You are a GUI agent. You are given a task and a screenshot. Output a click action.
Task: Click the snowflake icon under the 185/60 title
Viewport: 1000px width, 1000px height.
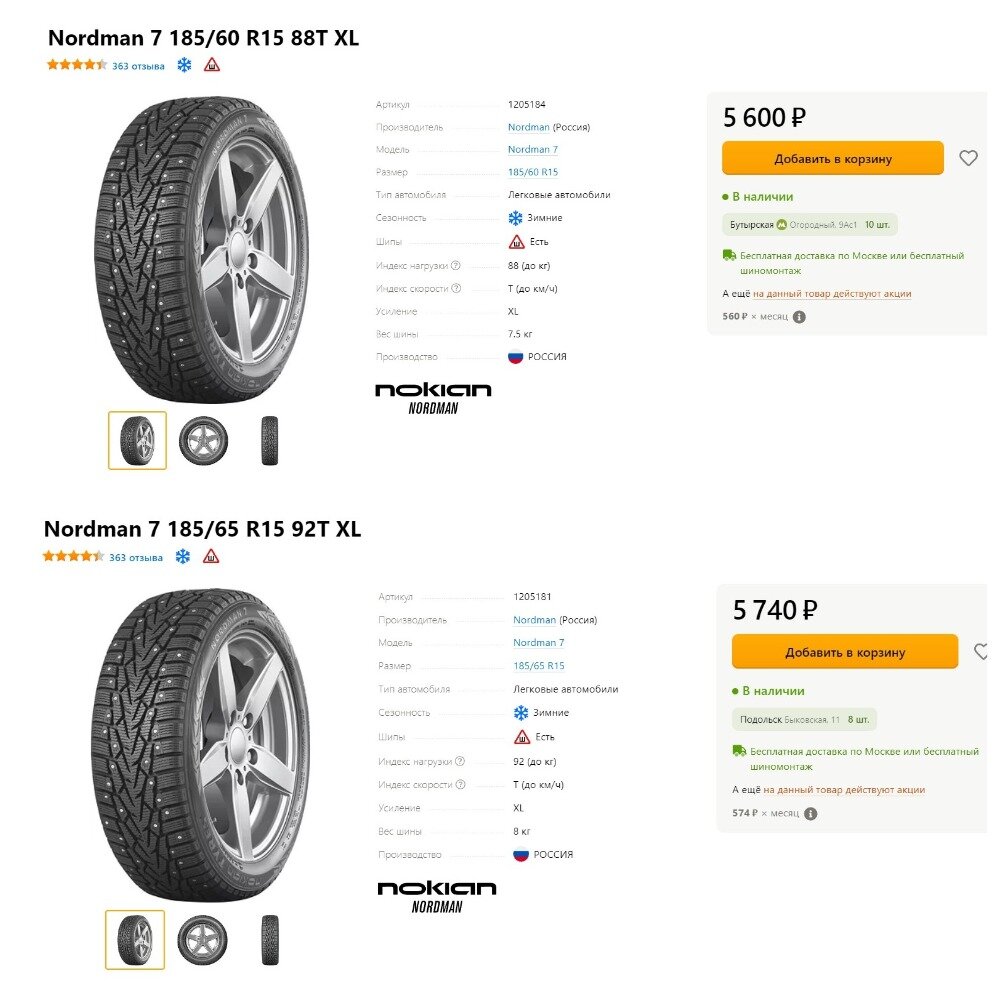[184, 65]
